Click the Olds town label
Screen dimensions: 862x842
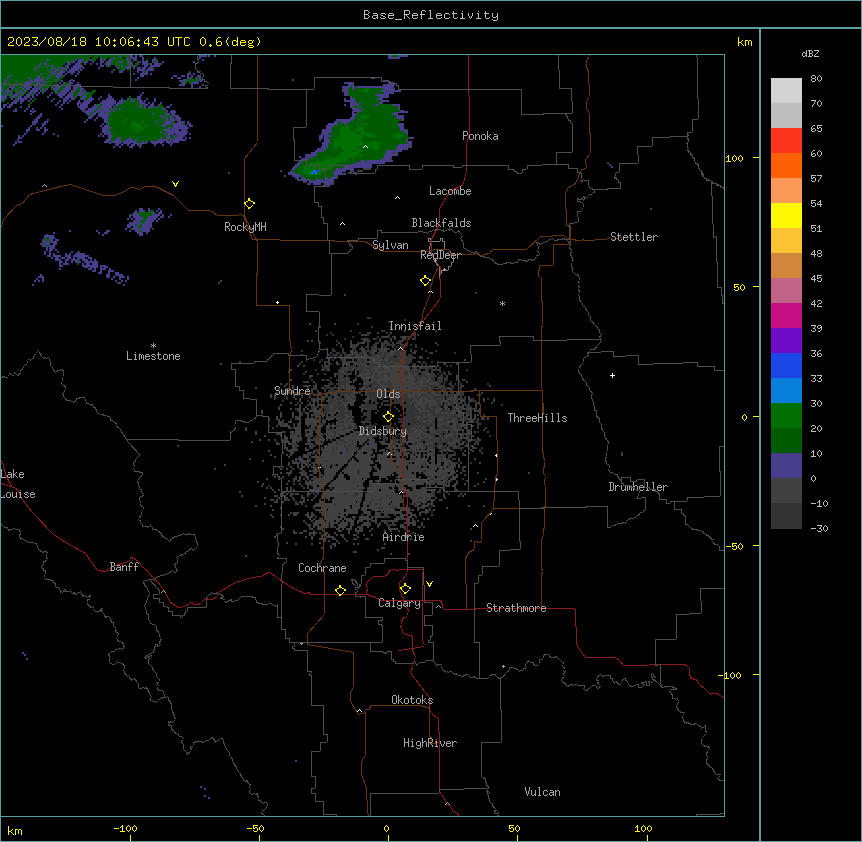(388, 394)
